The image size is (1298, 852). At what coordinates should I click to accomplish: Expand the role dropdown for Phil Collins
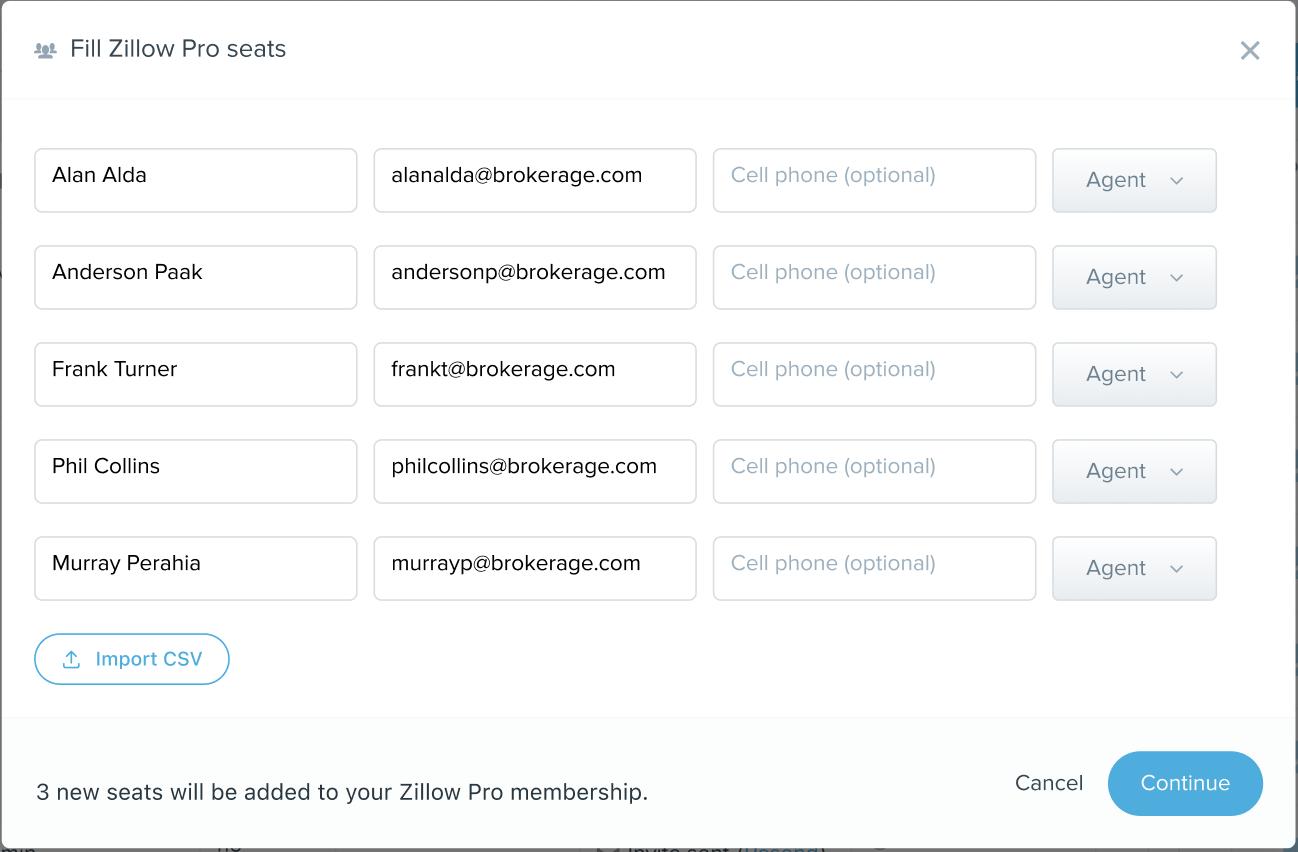(1134, 472)
